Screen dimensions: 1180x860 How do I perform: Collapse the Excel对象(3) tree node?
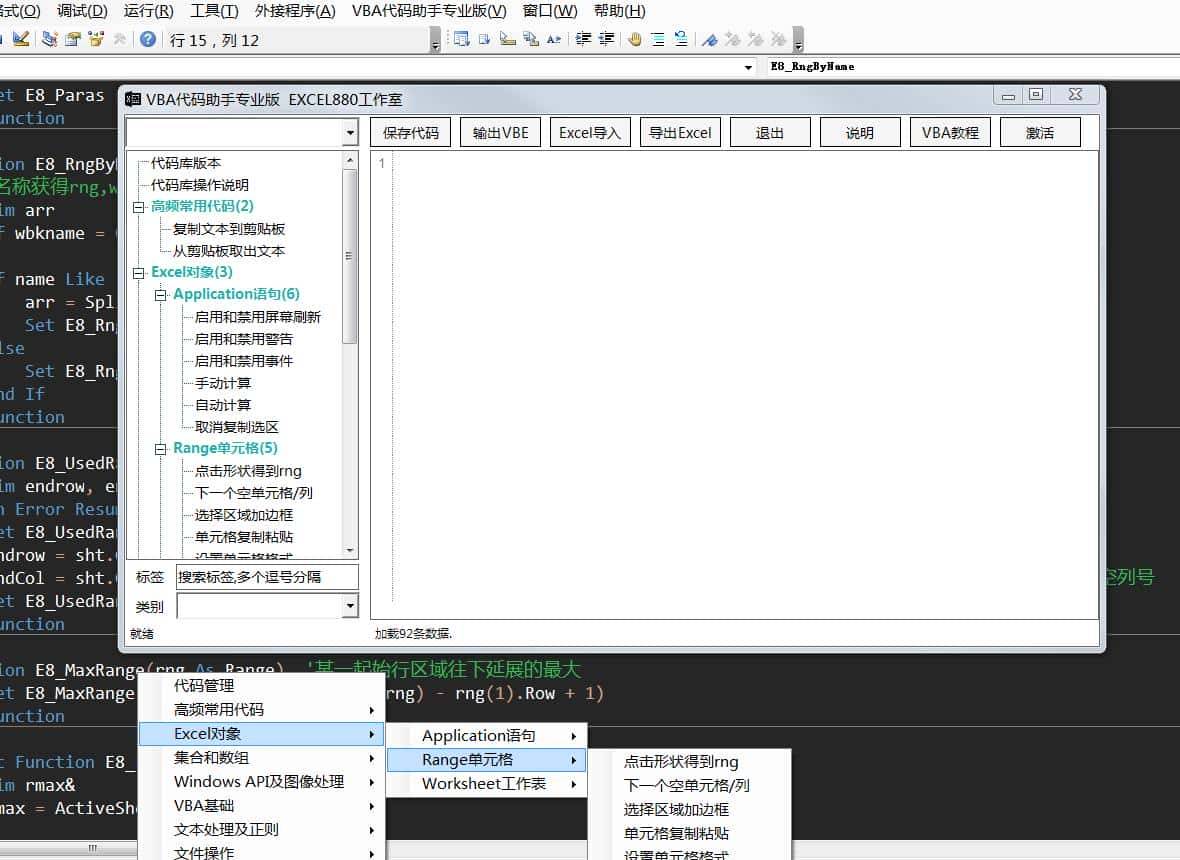pyautogui.click(x=138, y=273)
